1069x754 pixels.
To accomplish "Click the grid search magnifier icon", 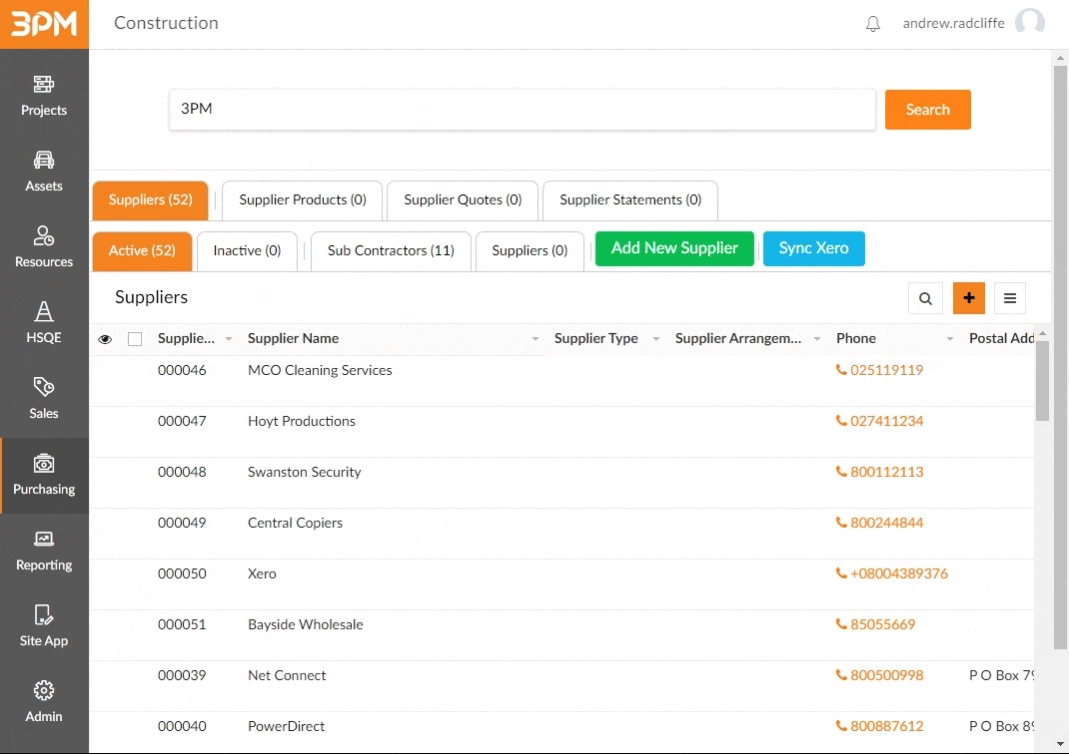I will pyautogui.click(x=925, y=298).
